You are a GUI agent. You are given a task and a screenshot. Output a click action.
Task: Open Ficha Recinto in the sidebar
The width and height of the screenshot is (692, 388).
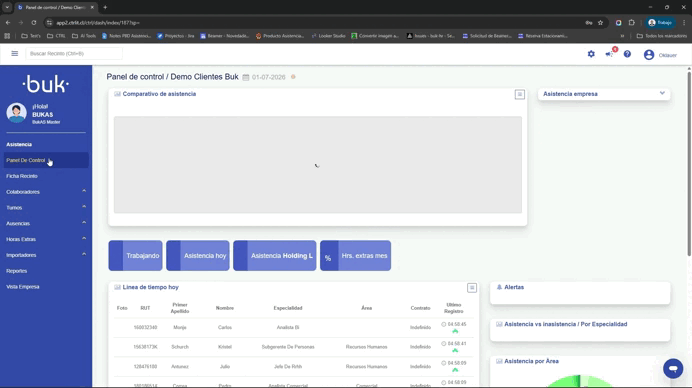coord(22,176)
